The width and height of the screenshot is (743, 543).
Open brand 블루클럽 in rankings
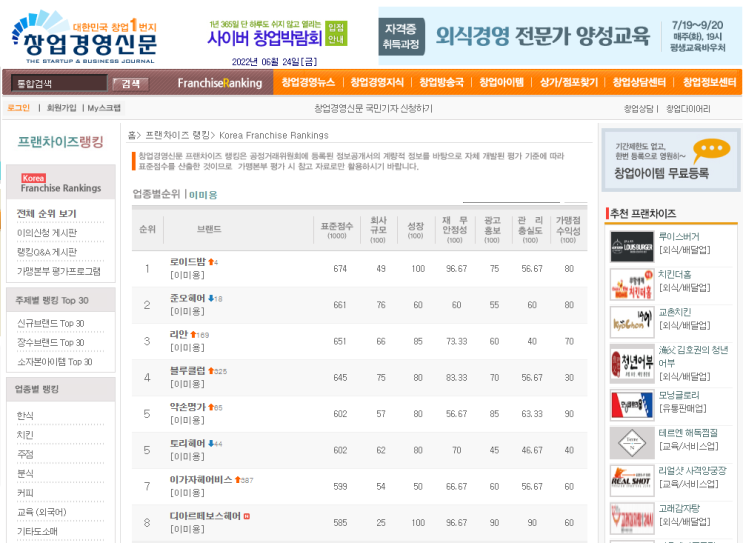[x=188, y=371]
